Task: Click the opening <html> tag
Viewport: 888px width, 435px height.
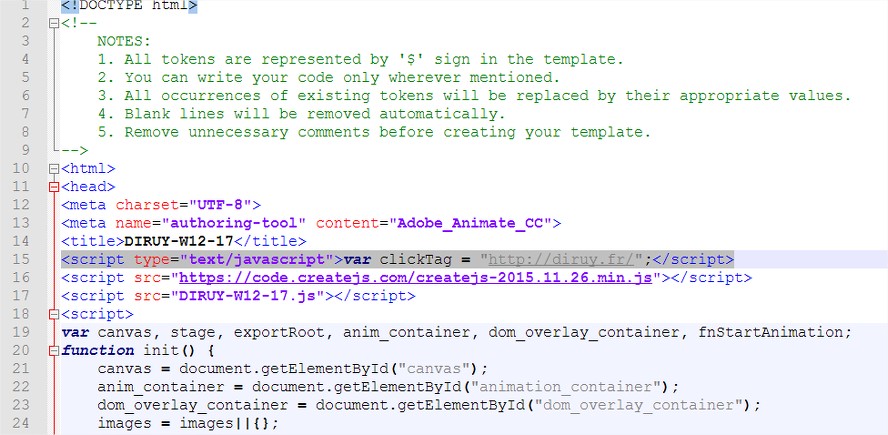Action: click(88, 169)
